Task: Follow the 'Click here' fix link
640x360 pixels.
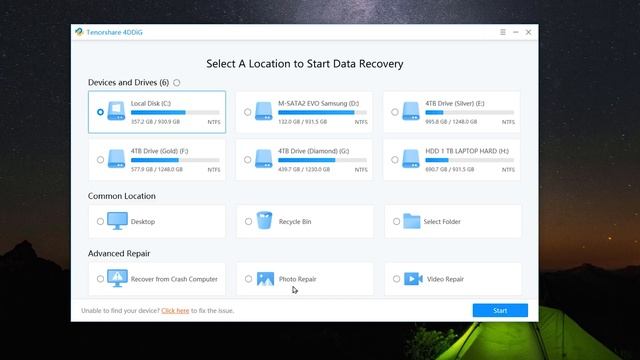Action: 175,311
